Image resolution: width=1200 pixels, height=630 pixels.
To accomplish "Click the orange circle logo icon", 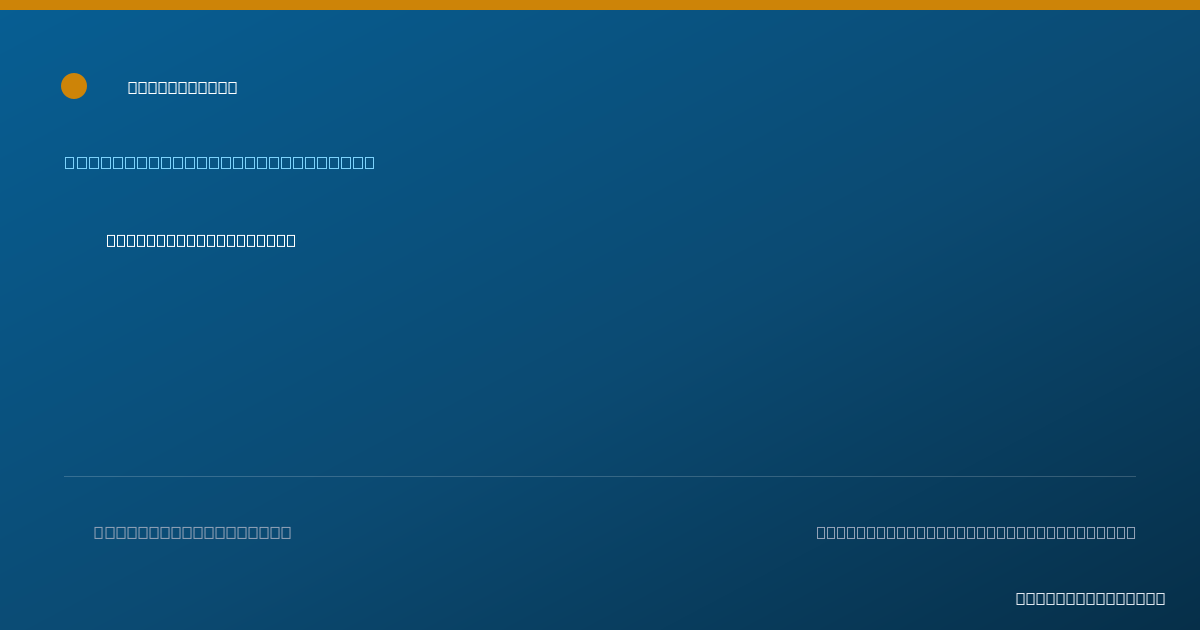I will coord(74,86).
